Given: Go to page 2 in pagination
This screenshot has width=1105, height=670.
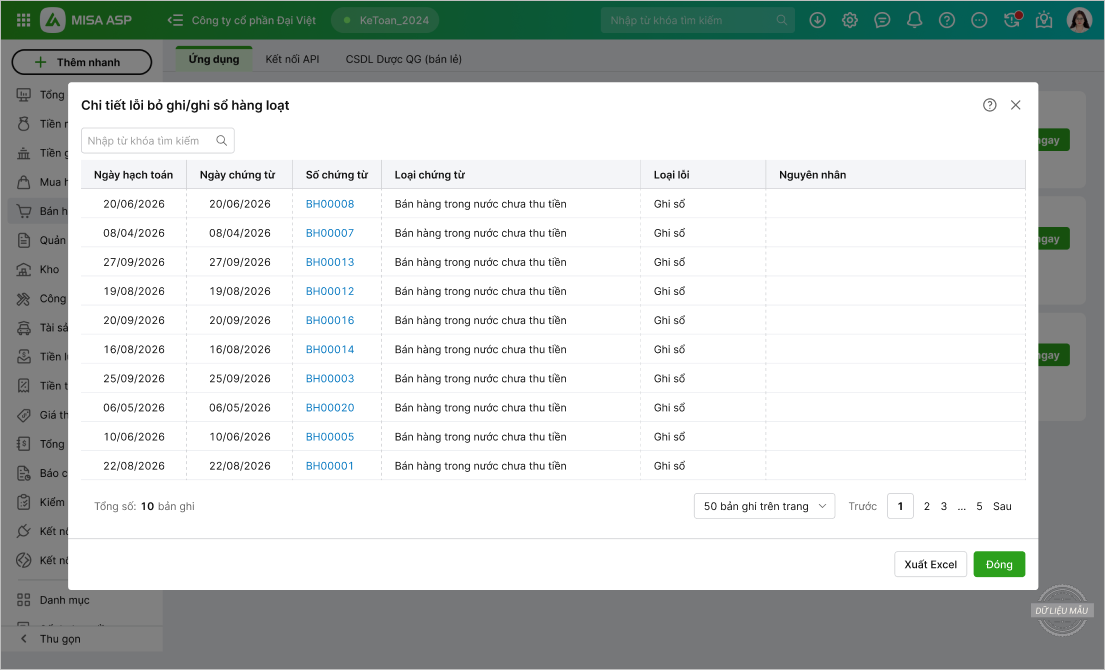Looking at the screenshot, I should pos(926,506).
